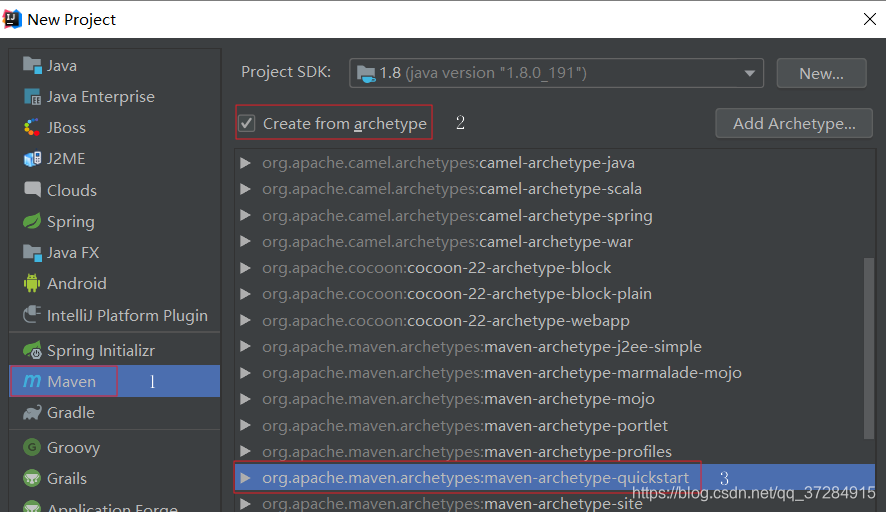This screenshot has width=886, height=512.
Task: Select Grails project type label
Action: [x=67, y=479]
